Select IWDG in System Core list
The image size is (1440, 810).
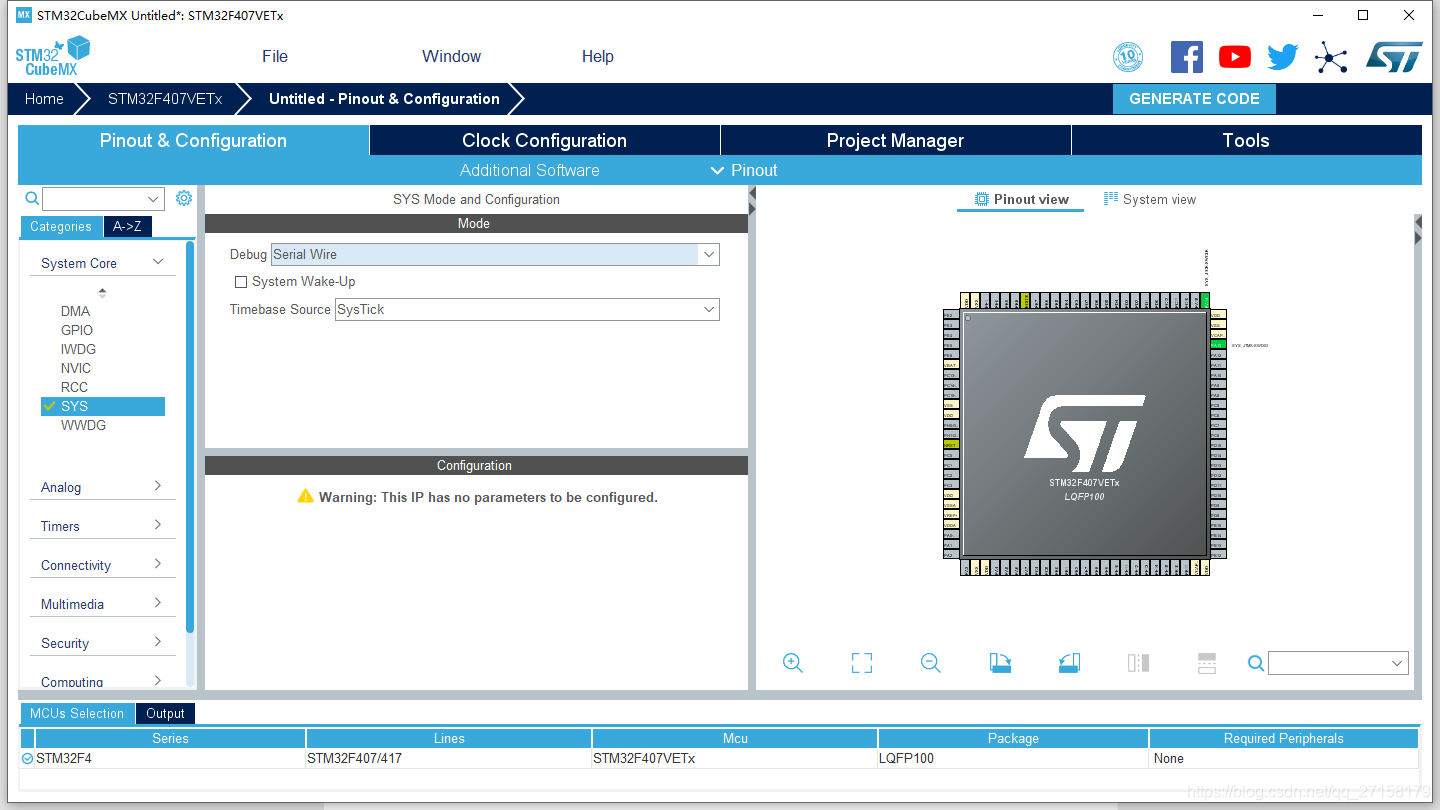78,349
